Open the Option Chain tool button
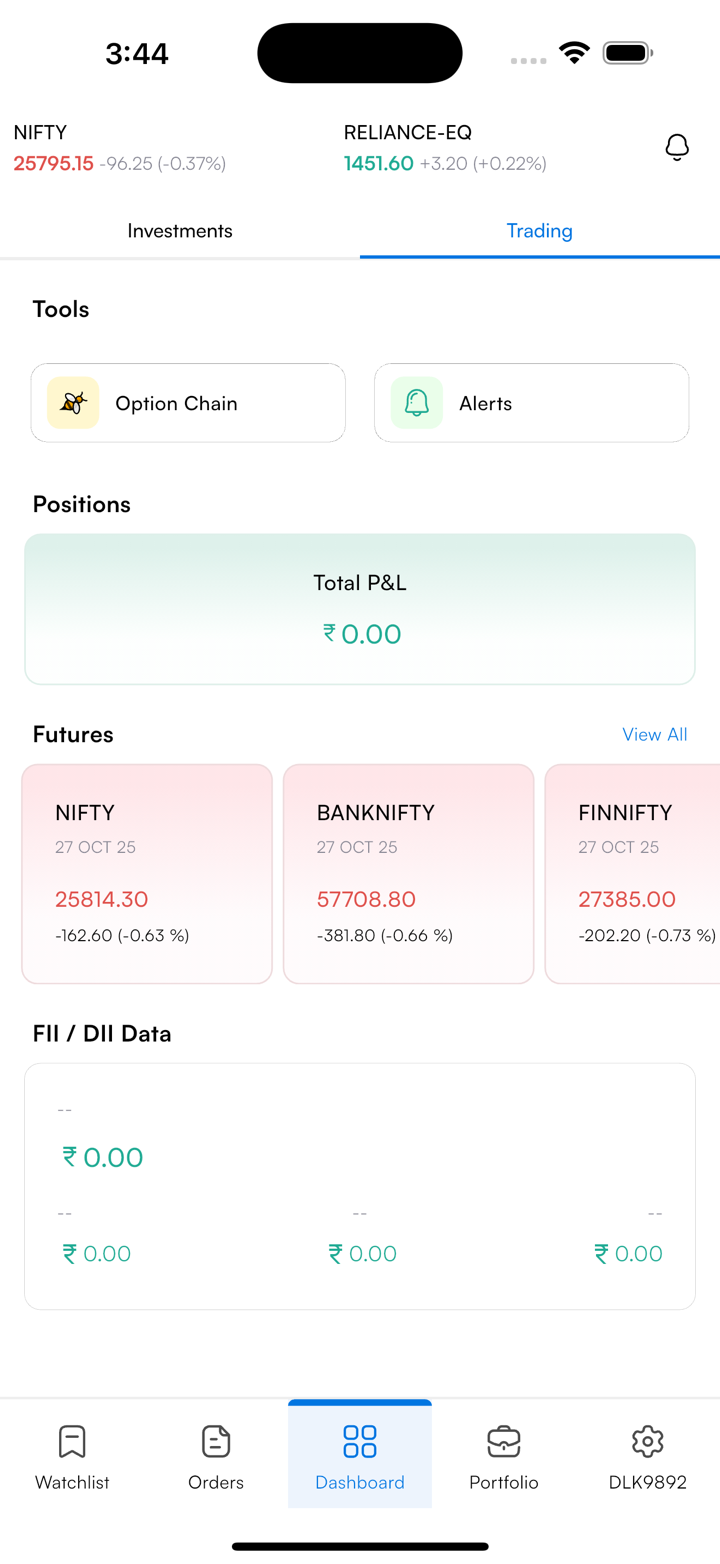Screen dimensions: 720x1564 188,403
